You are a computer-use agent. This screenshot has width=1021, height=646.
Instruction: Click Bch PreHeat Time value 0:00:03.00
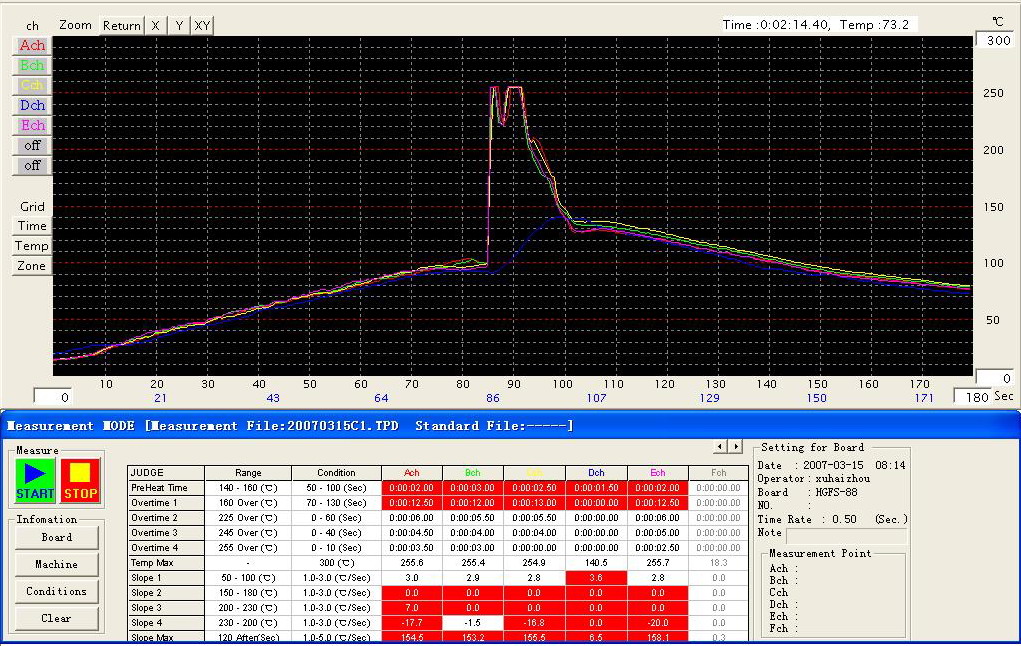pos(473,488)
